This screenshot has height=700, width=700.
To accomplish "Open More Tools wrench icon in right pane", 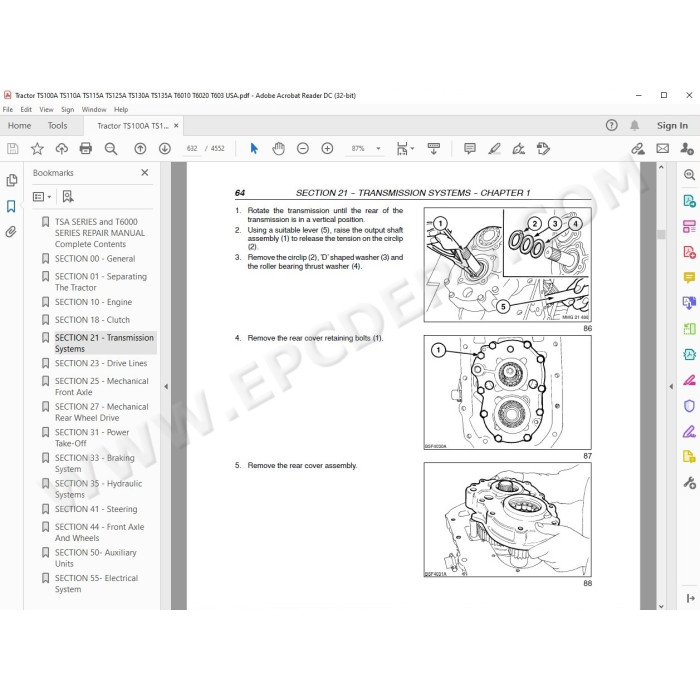I will pyautogui.click(x=689, y=483).
